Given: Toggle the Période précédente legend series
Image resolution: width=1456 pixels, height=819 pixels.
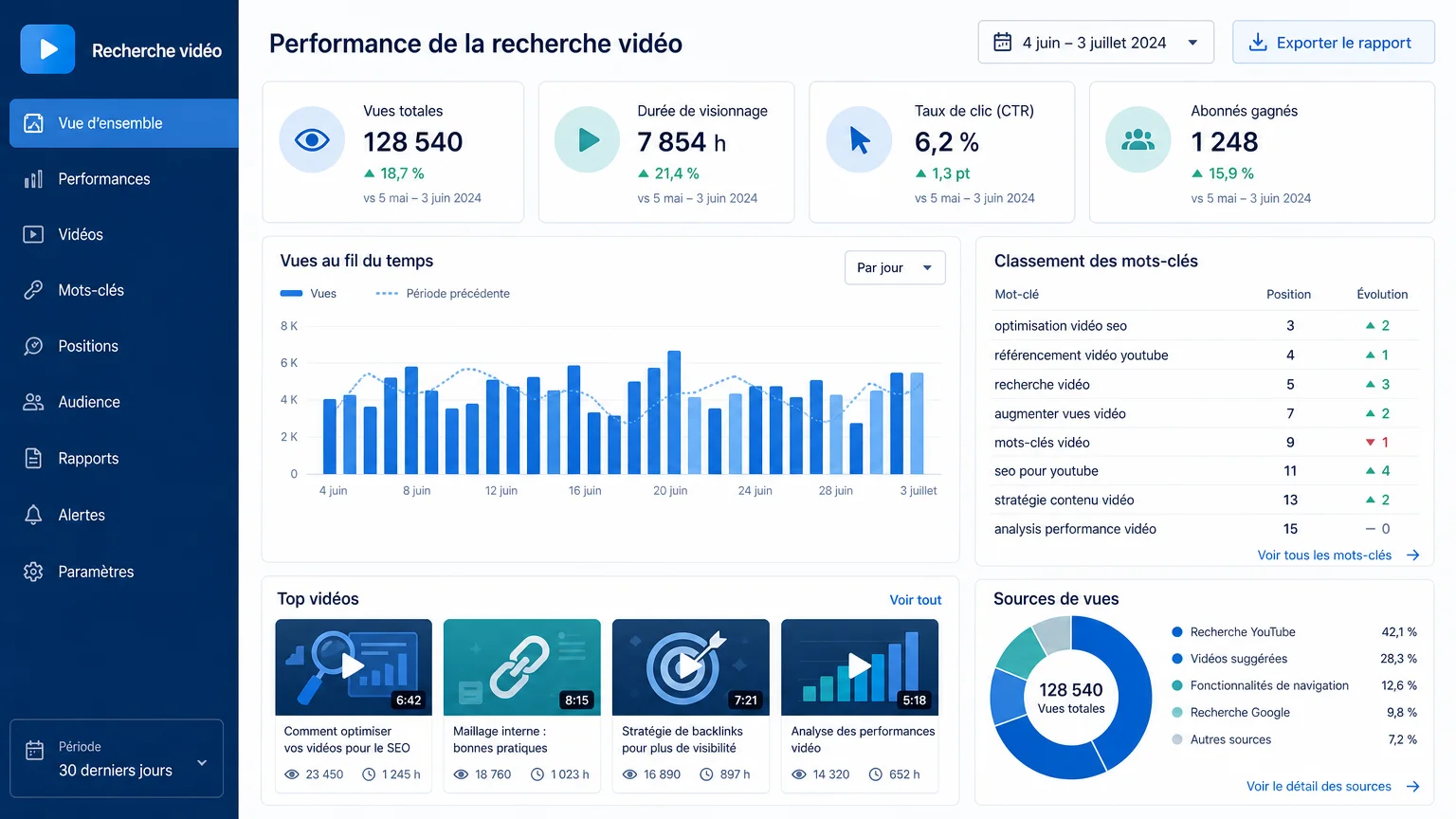Looking at the screenshot, I should pos(443,294).
